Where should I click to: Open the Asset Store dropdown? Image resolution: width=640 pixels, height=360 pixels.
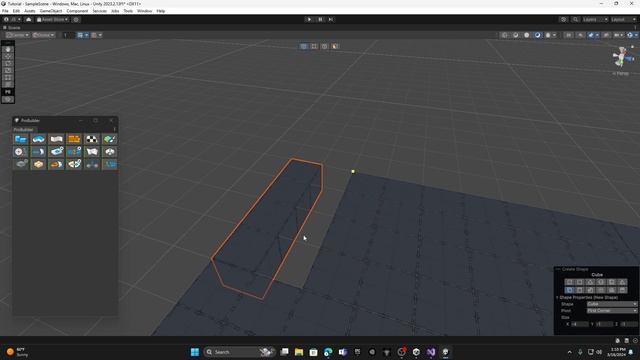(52, 19)
